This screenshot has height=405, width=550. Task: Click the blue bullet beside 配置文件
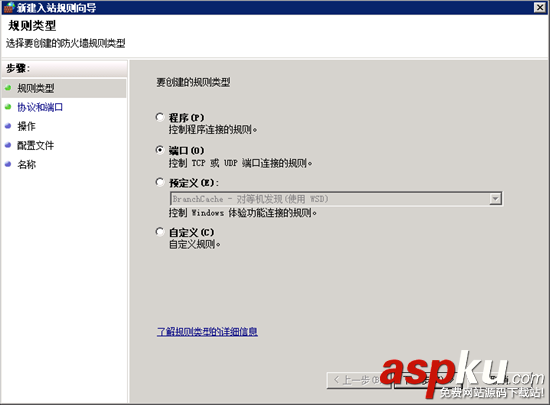(x=8, y=145)
